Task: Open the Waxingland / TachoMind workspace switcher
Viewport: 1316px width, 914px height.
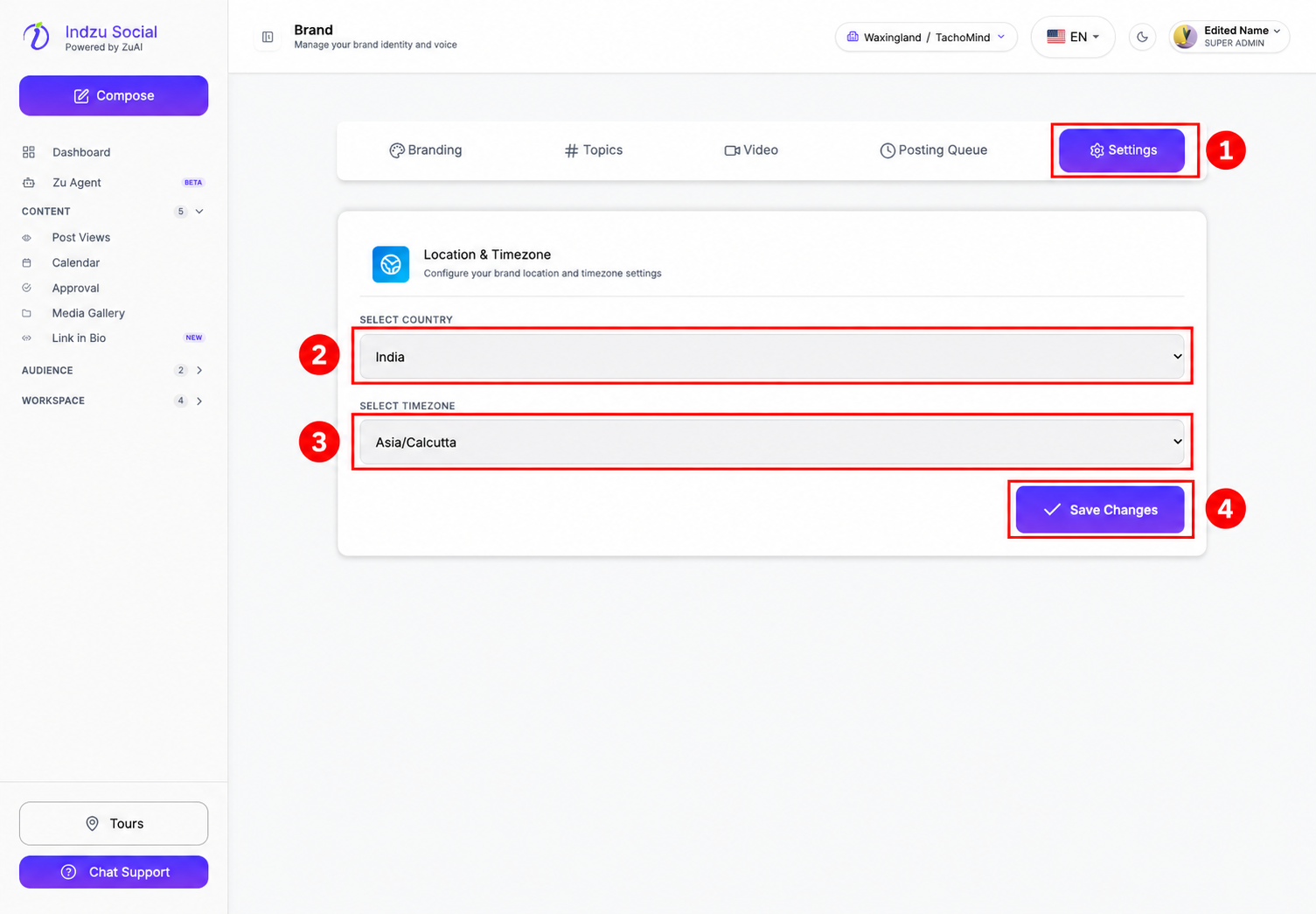Action: pyautogui.click(x=926, y=37)
